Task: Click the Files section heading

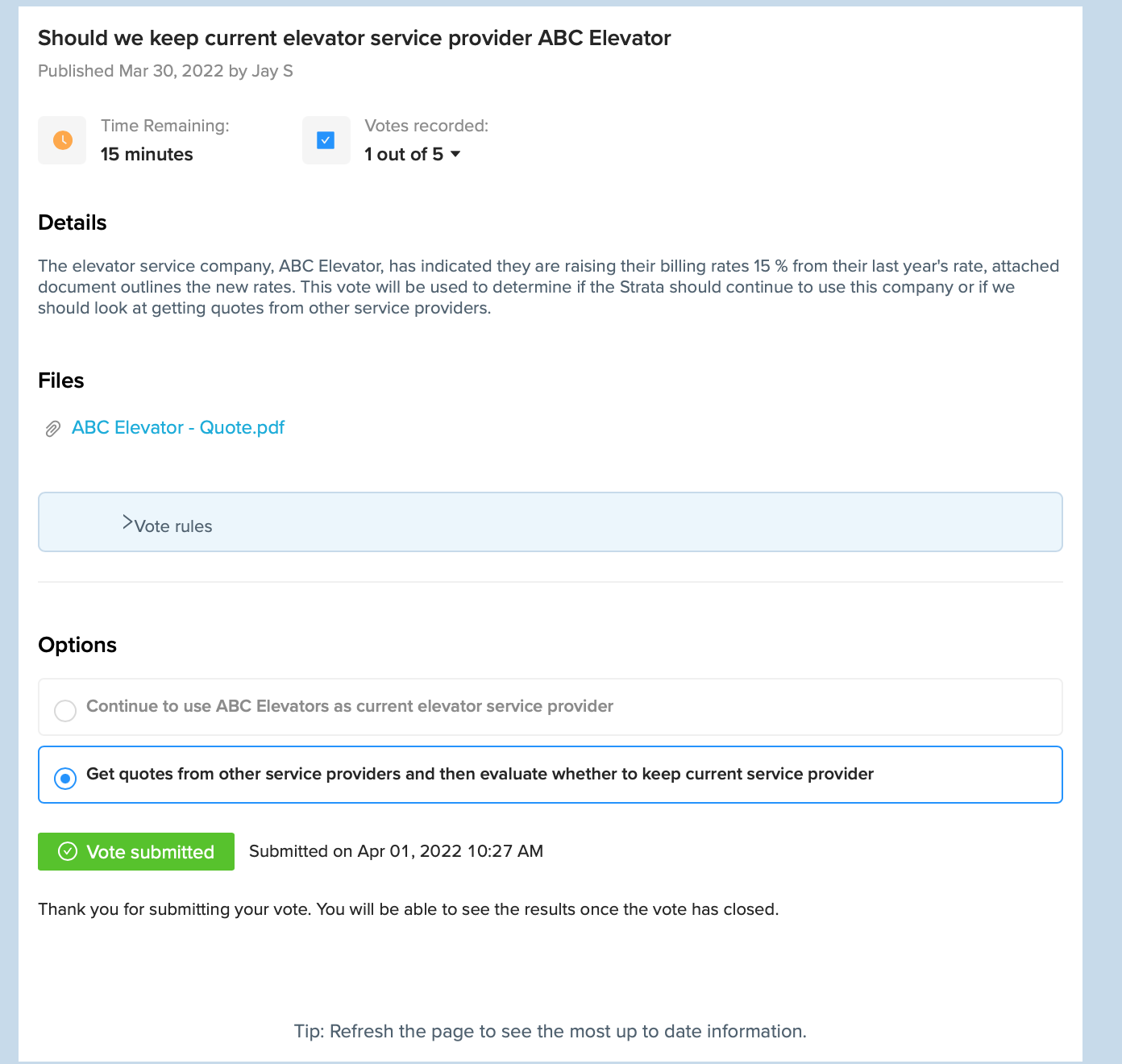Action: click(x=61, y=380)
